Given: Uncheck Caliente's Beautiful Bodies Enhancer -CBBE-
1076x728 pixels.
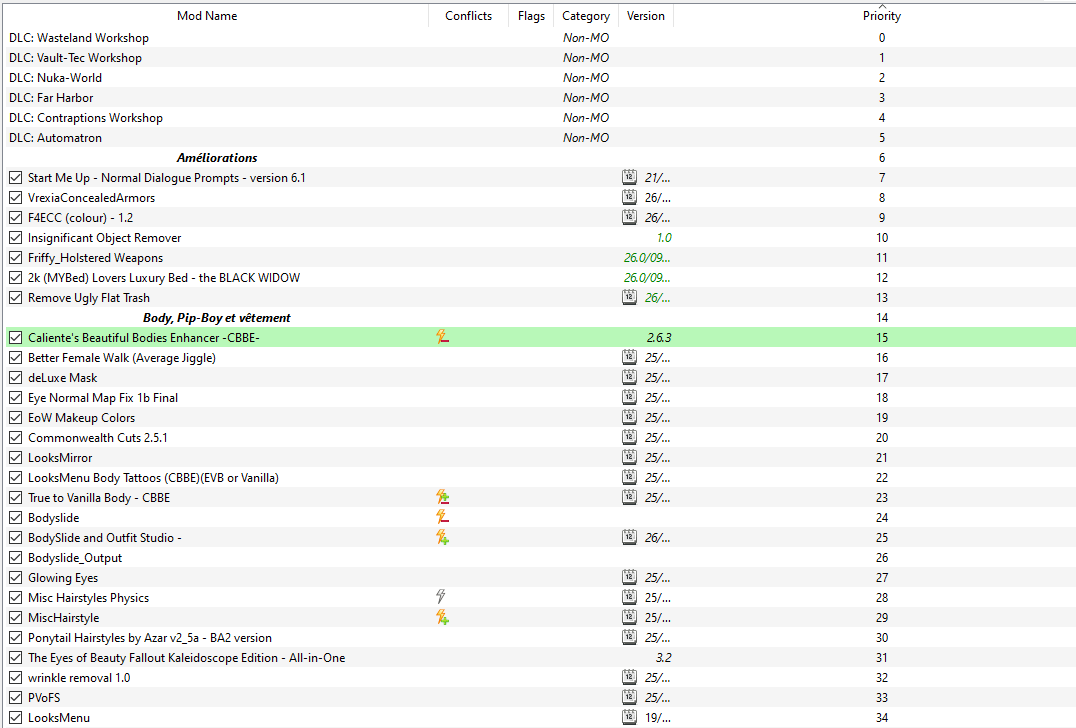Looking at the screenshot, I should pyautogui.click(x=16, y=338).
